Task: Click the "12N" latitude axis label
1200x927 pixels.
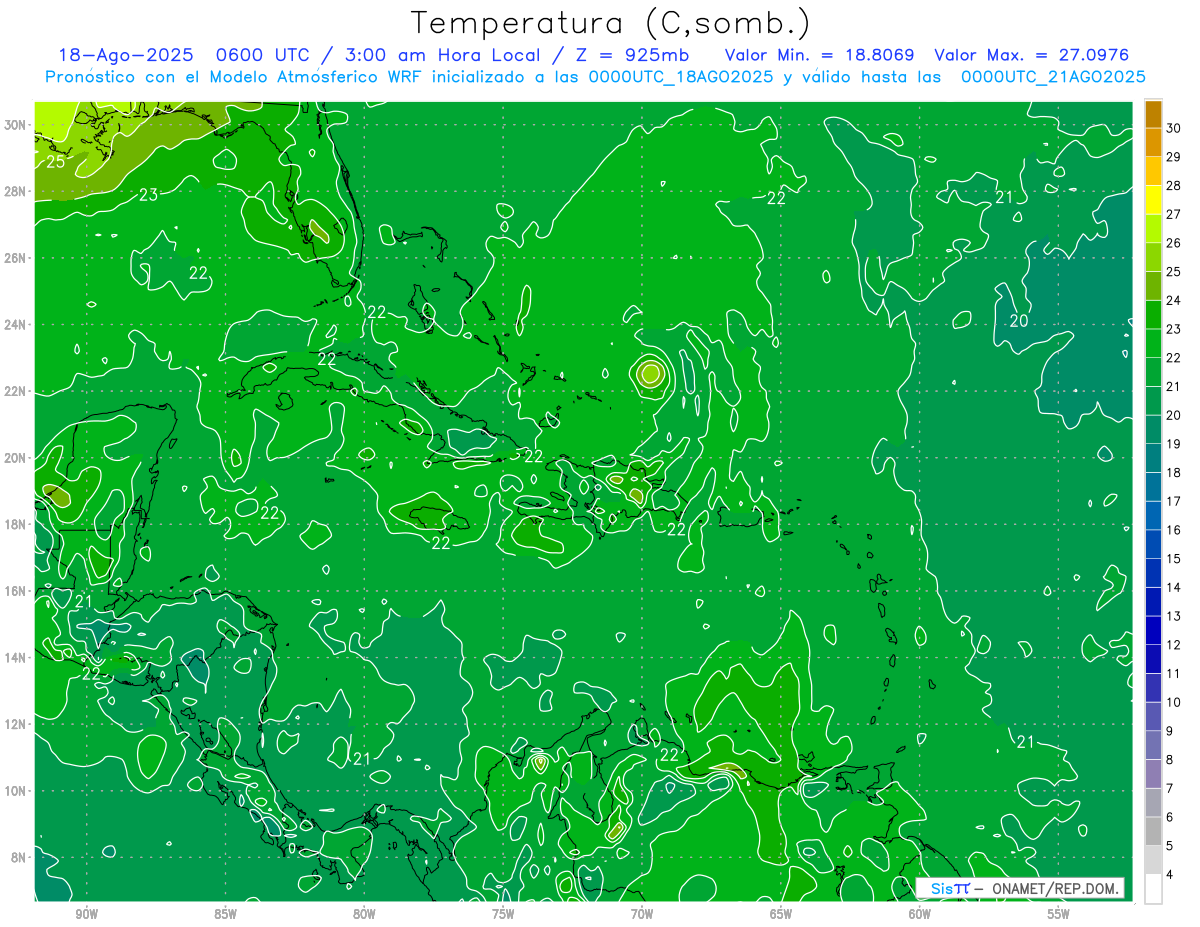Action: (x=17, y=724)
